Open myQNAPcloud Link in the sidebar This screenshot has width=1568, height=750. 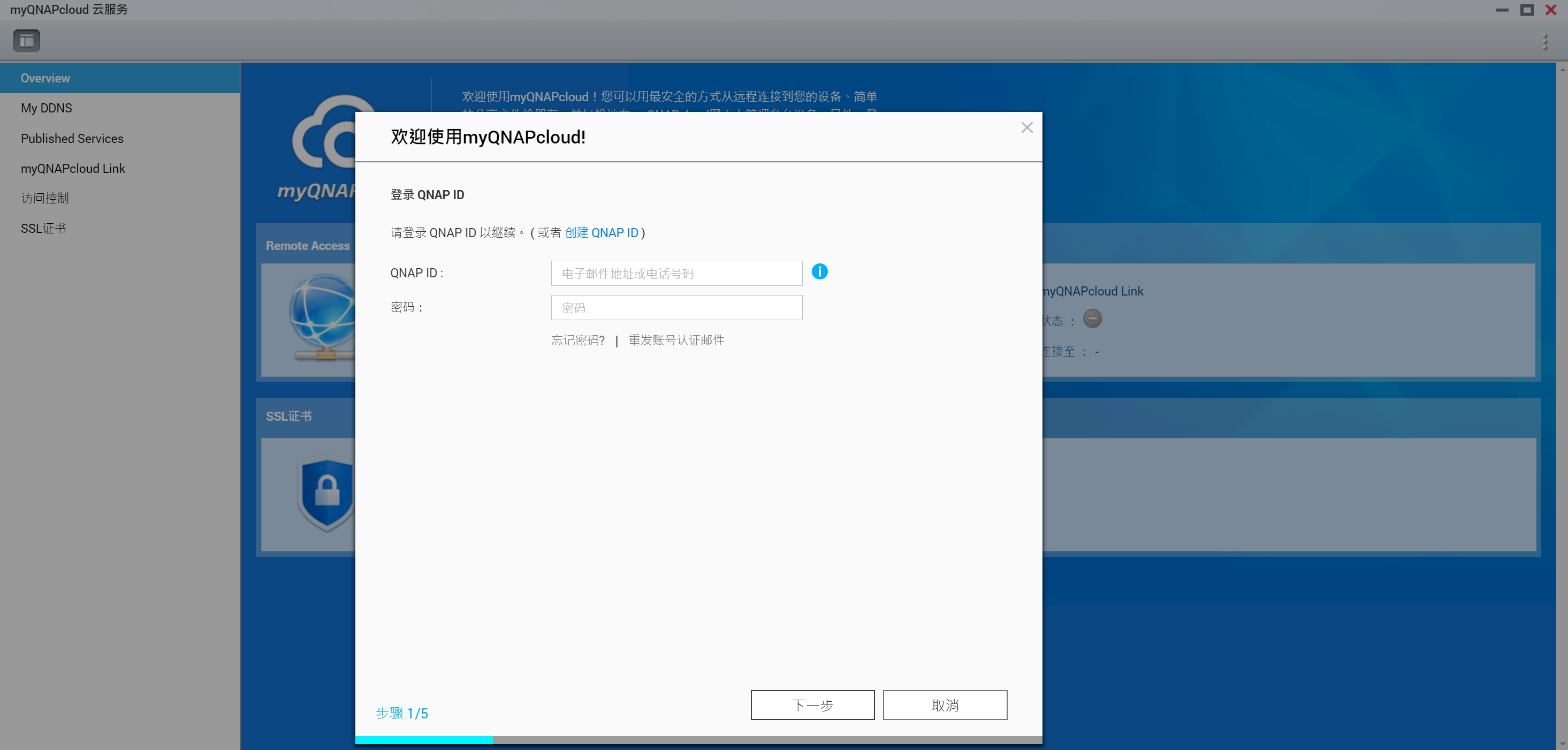click(120, 168)
